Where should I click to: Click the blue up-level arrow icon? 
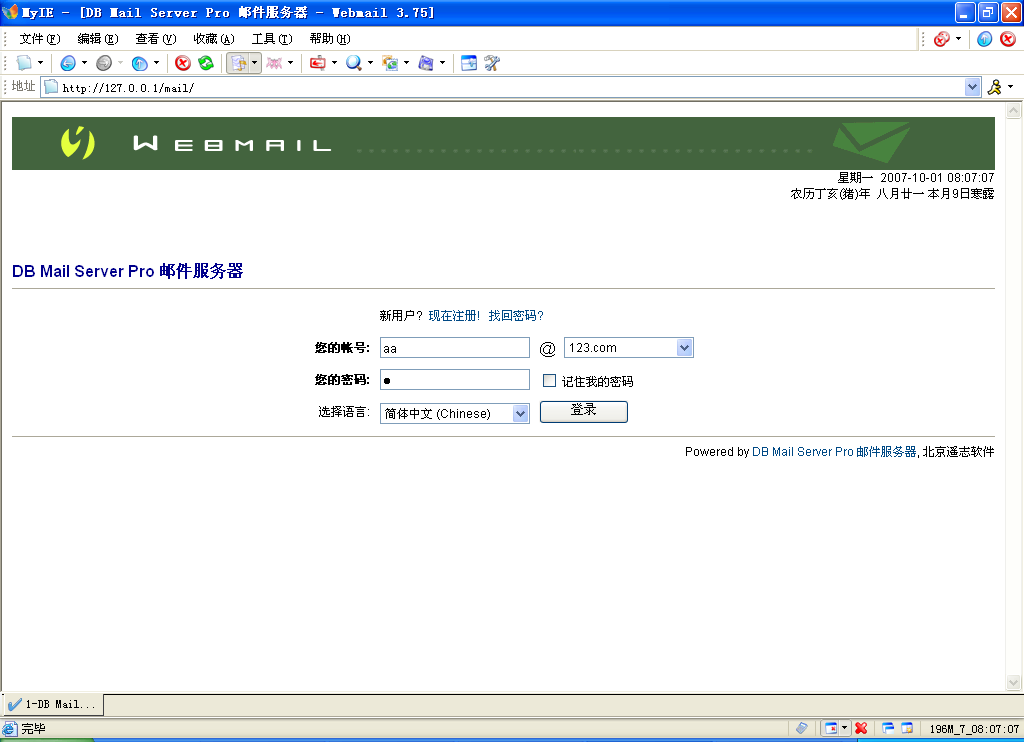tap(139, 63)
